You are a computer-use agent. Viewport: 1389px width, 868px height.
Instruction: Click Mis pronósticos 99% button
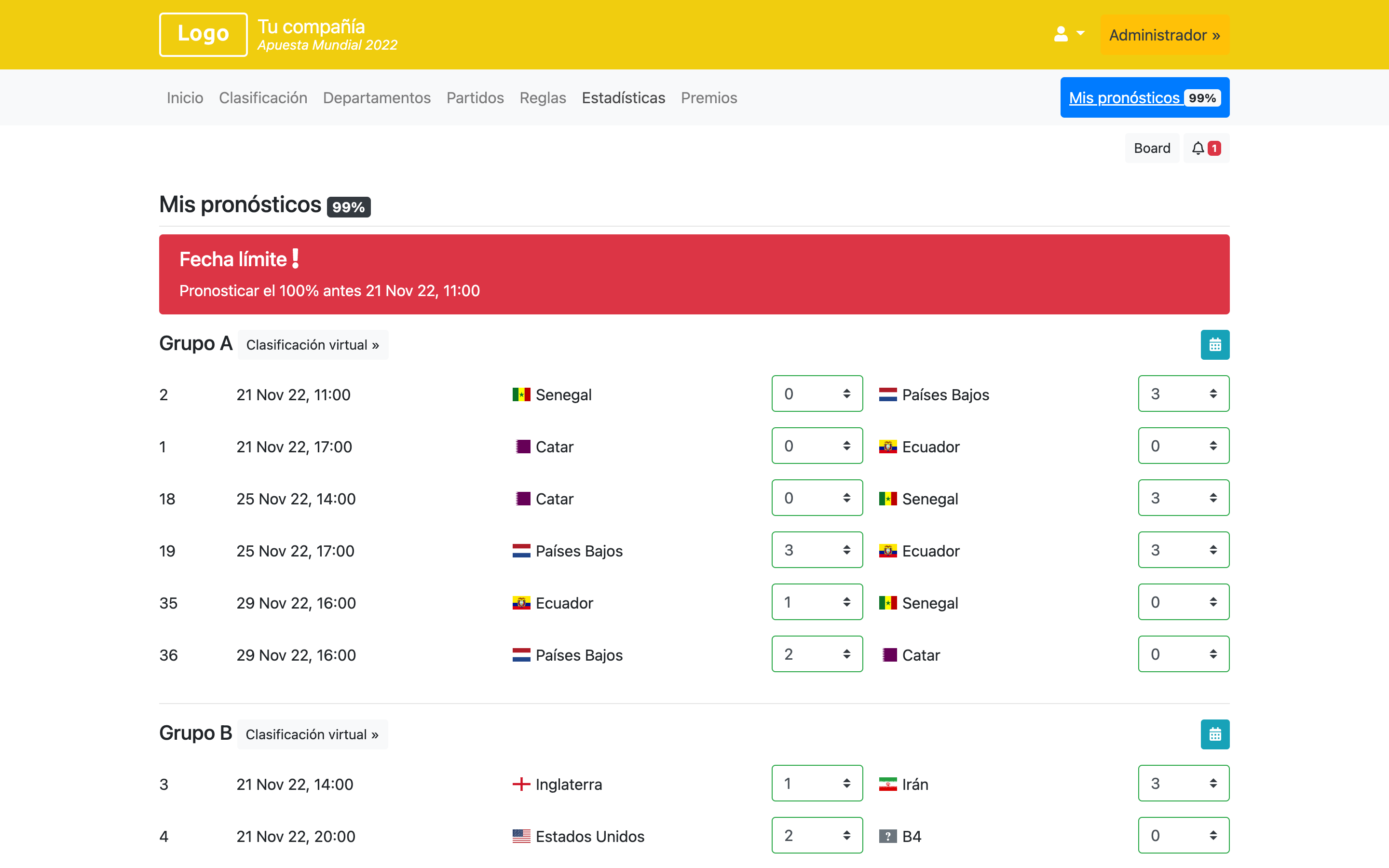[1144, 97]
